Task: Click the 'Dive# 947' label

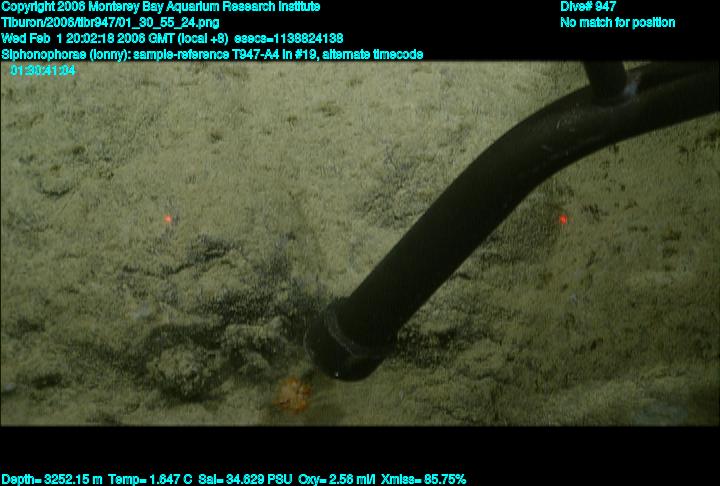Action: 588,7
